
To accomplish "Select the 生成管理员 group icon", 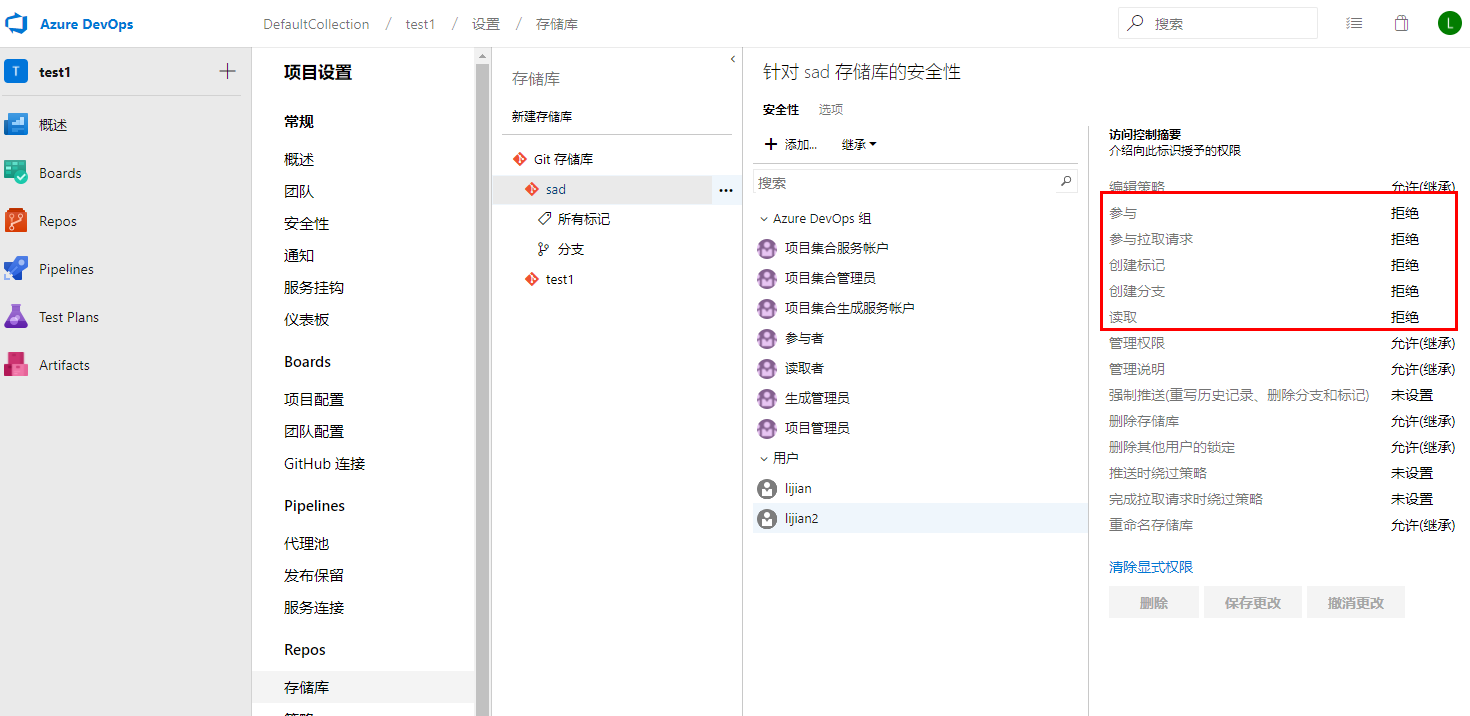I will tap(767, 398).
